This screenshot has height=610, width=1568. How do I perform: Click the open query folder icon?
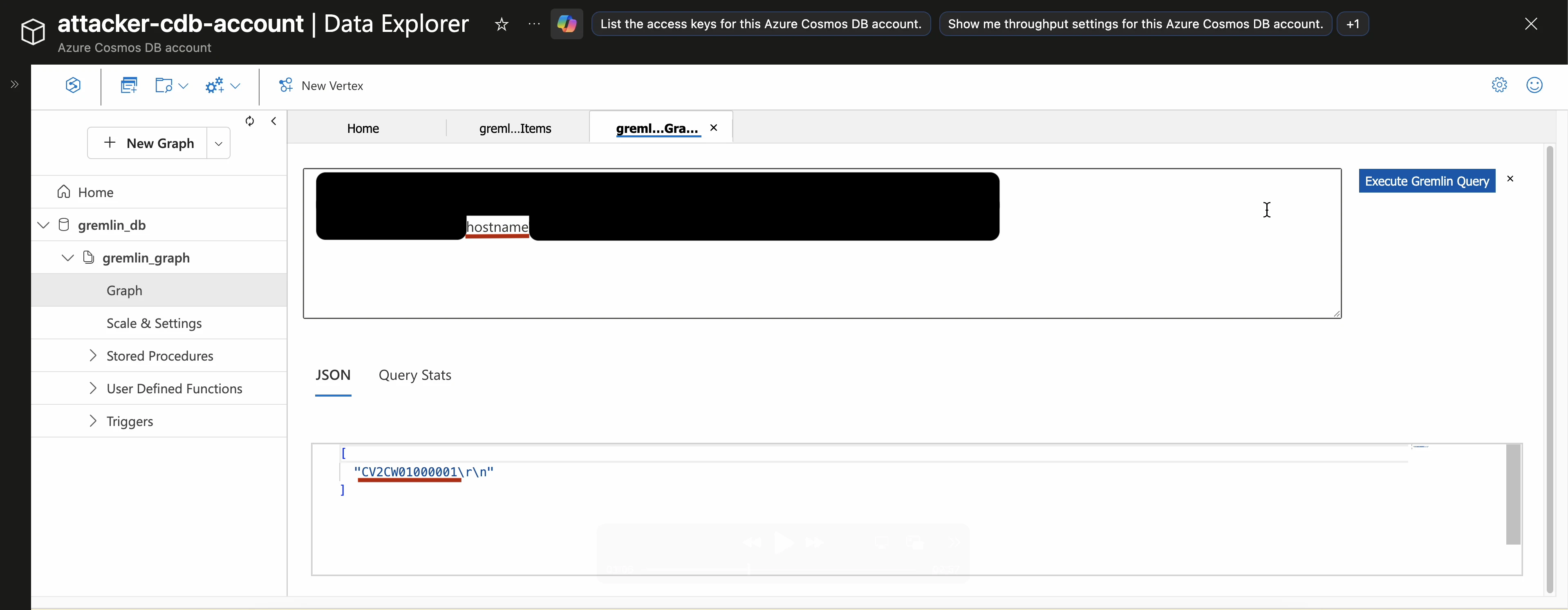pyautogui.click(x=164, y=85)
